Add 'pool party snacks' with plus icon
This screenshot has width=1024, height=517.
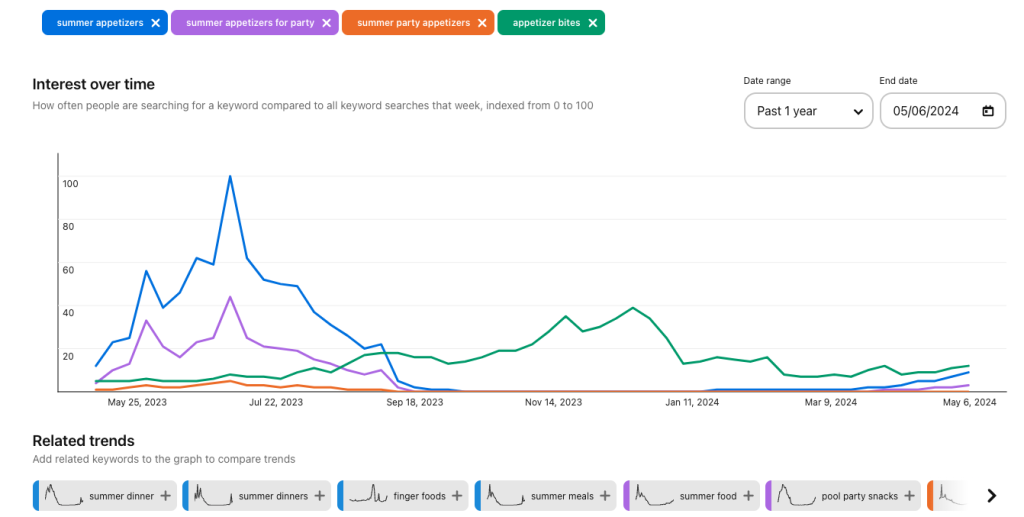(x=910, y=496)
